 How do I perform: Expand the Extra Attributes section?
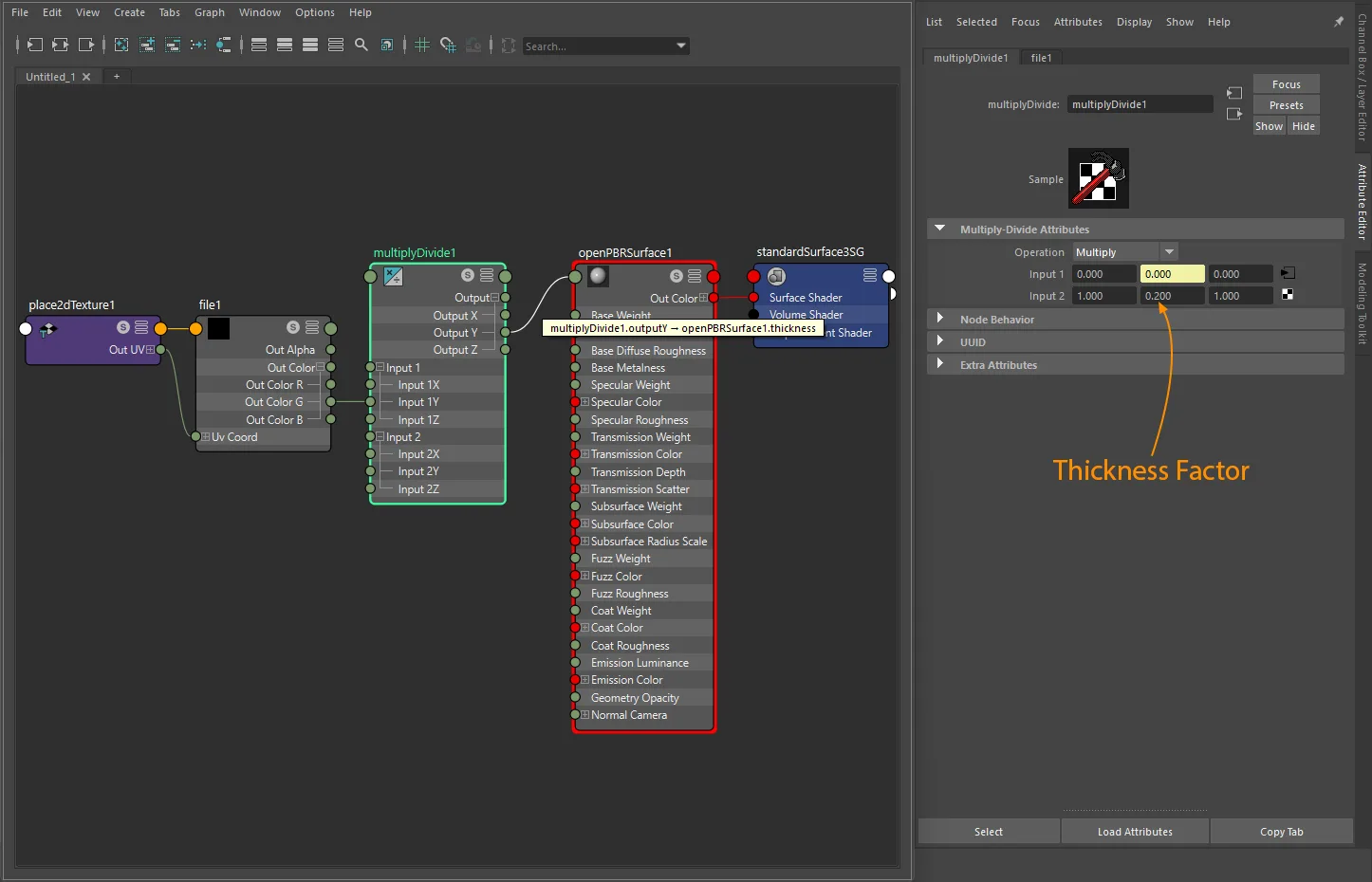pos(940,364)
